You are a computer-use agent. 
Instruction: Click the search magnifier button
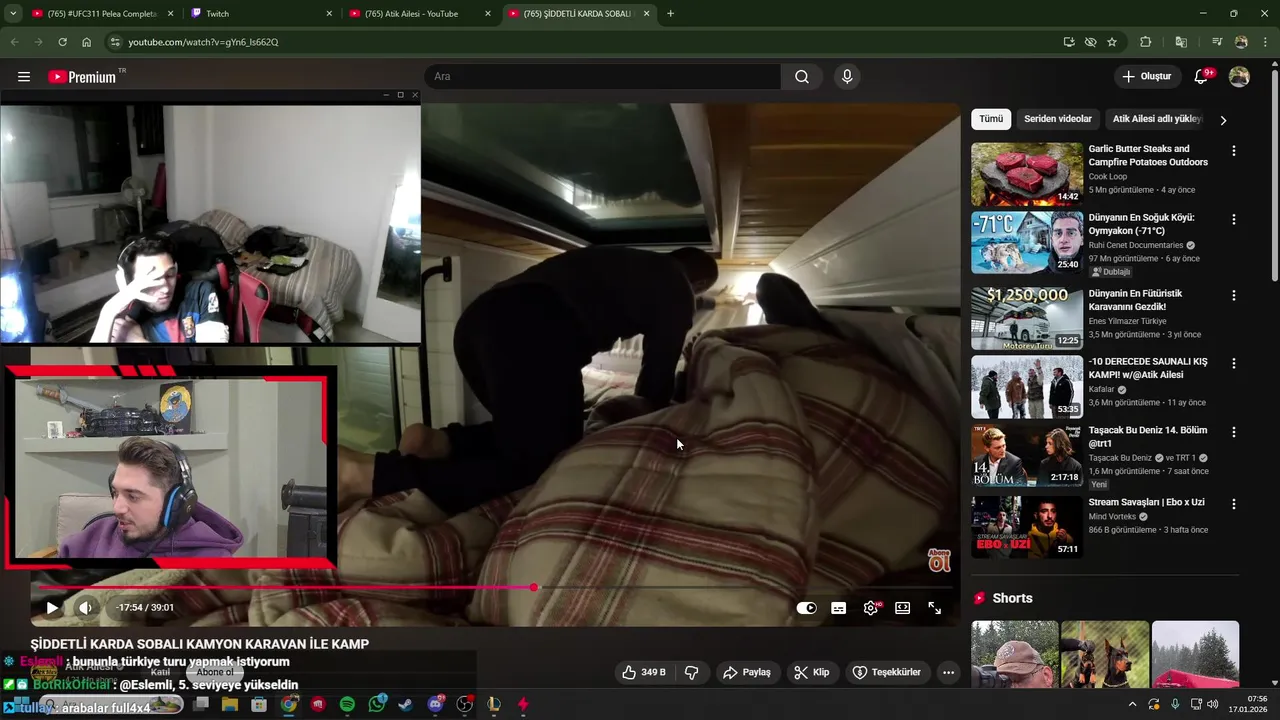(802, 77)
